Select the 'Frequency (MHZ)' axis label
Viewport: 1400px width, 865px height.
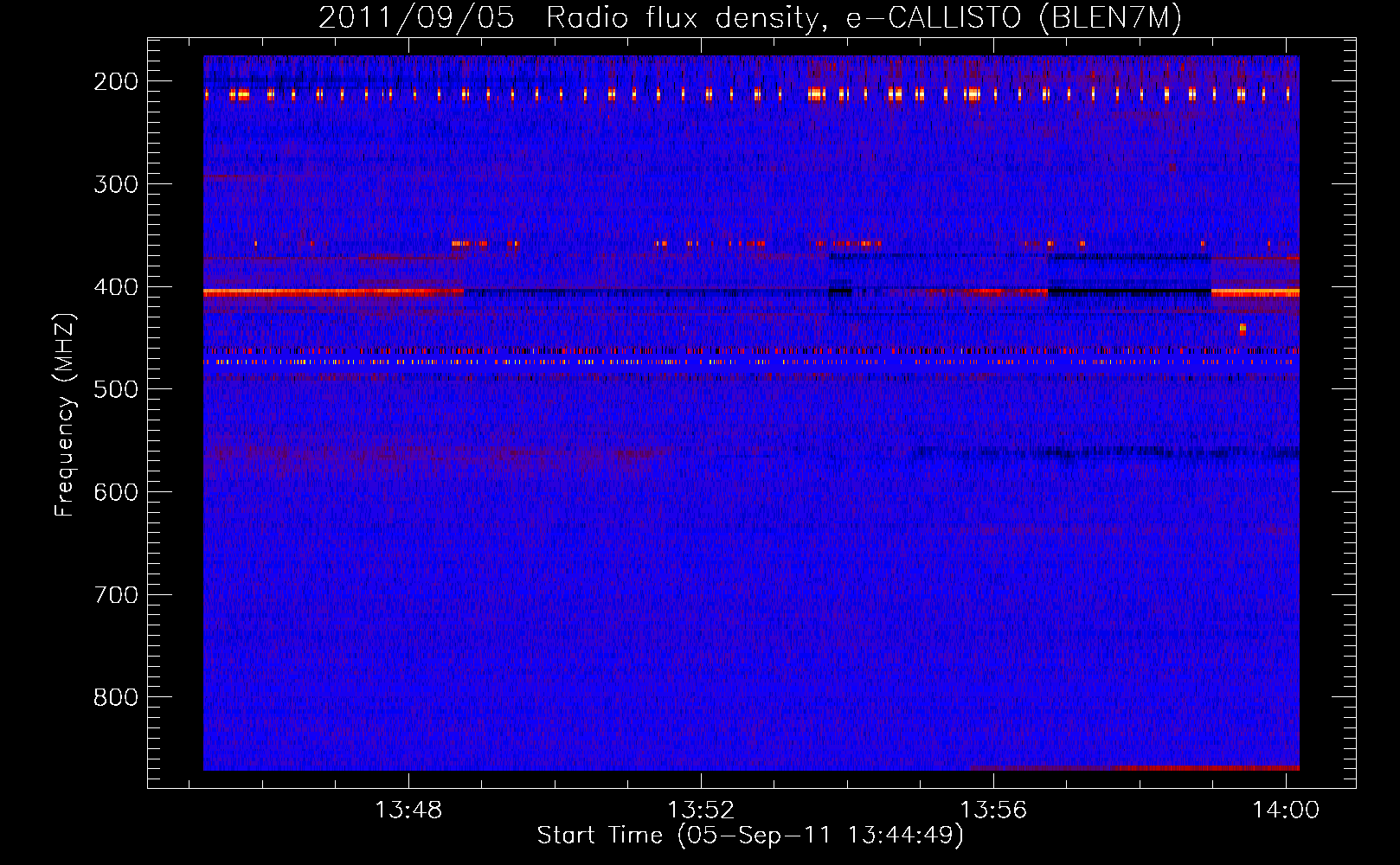coord(65,415)
